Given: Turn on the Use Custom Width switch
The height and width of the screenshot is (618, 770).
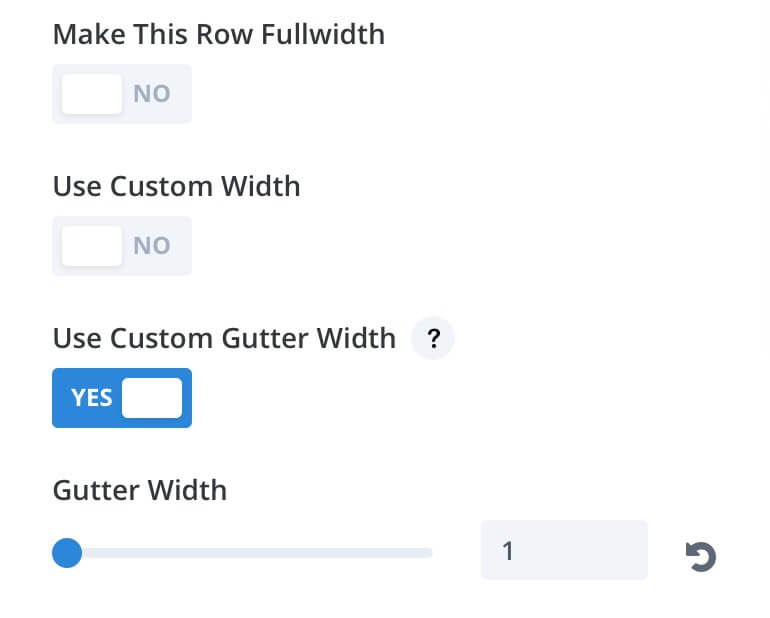Looking at the screenshot, I should point(122,246).
